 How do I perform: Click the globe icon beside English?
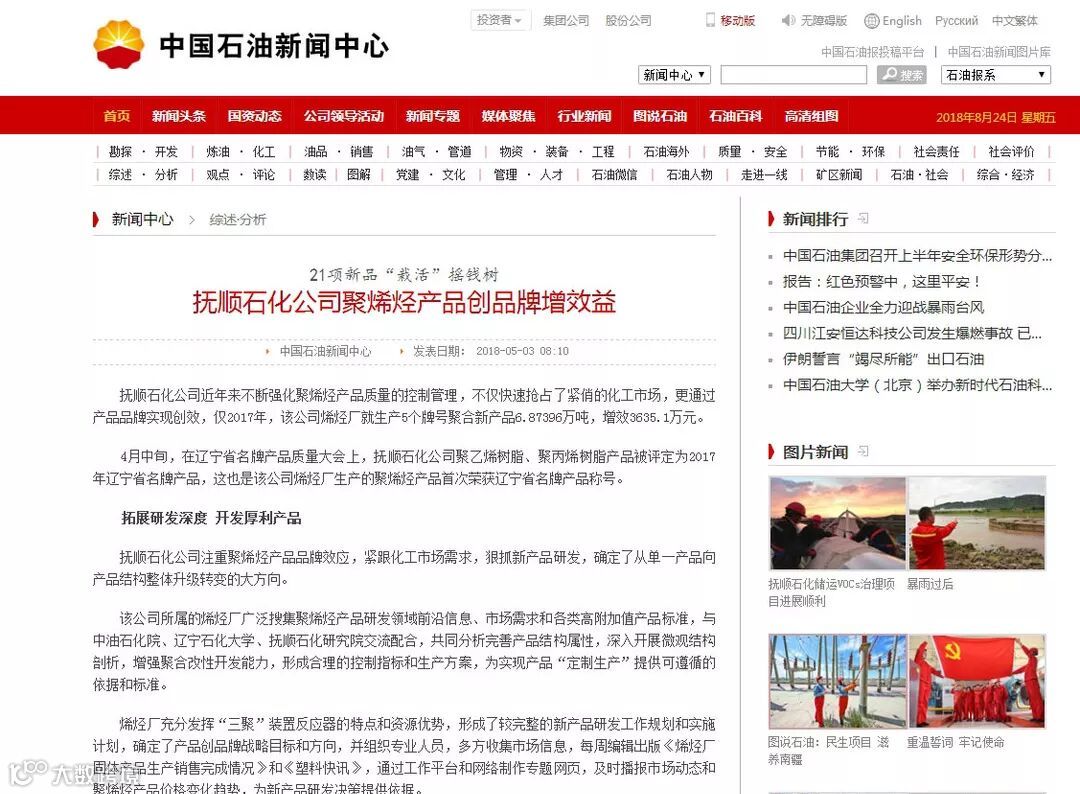click(x=871, y=21)
